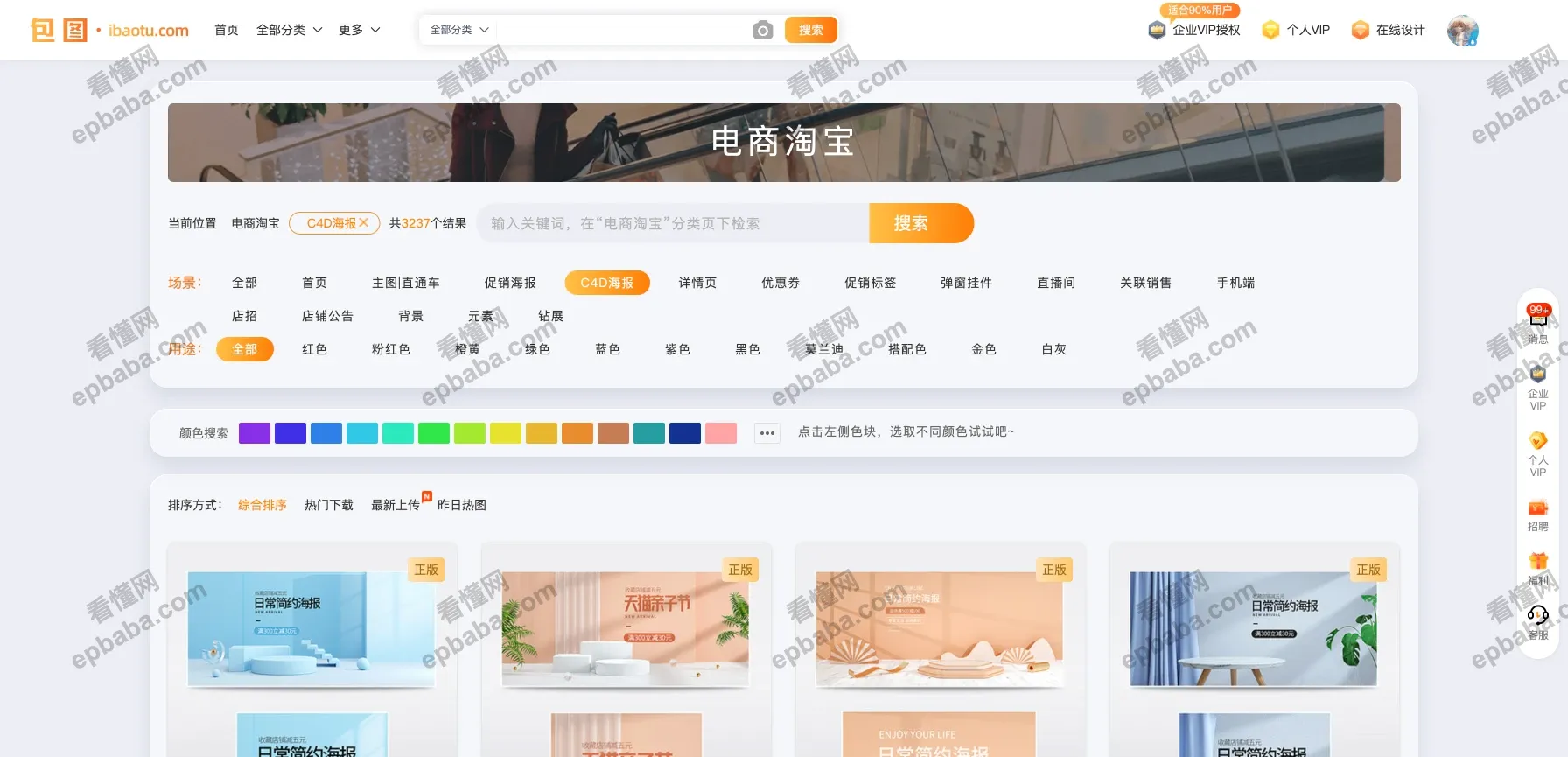Select the 促销海报 scene filter

click(510, 283)
